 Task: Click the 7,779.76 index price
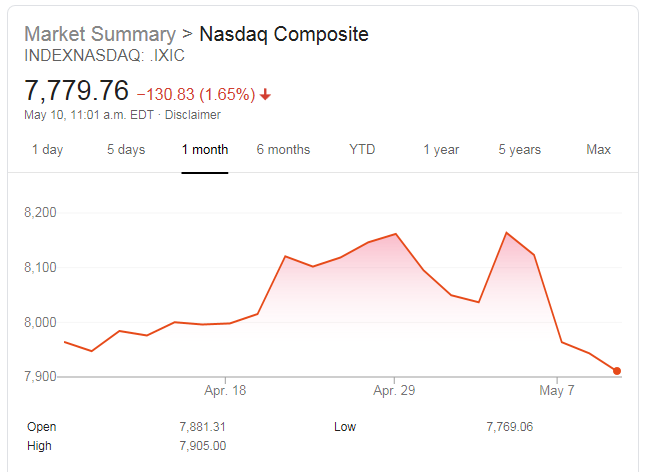pyautogui.click(x=77, y=91)
